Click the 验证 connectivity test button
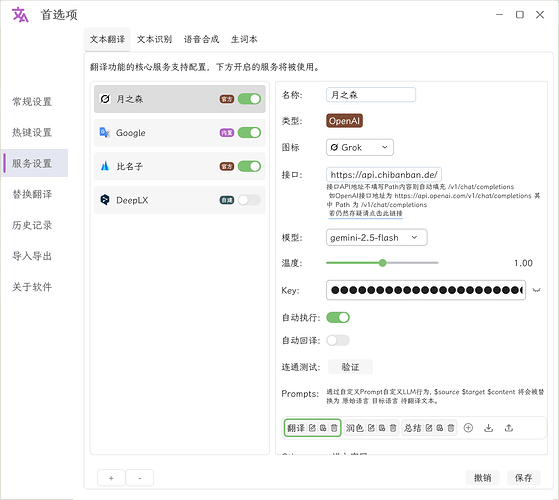Image resolution: width=559 pixels, height=500 pixels. click(350, 367)
